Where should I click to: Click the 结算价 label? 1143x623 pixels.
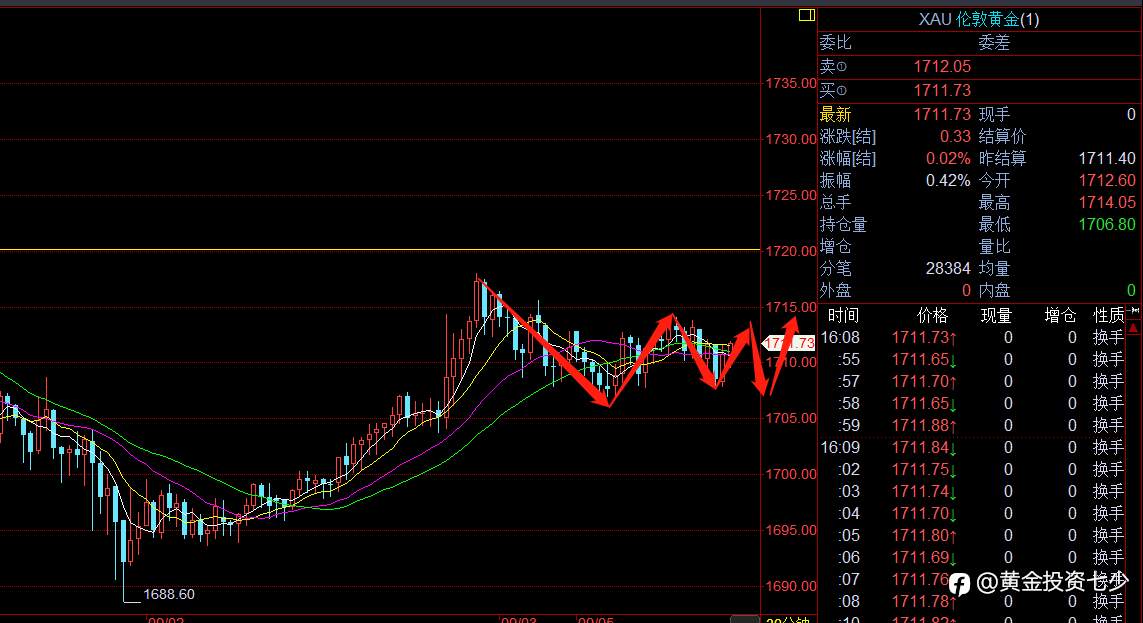1002,136
